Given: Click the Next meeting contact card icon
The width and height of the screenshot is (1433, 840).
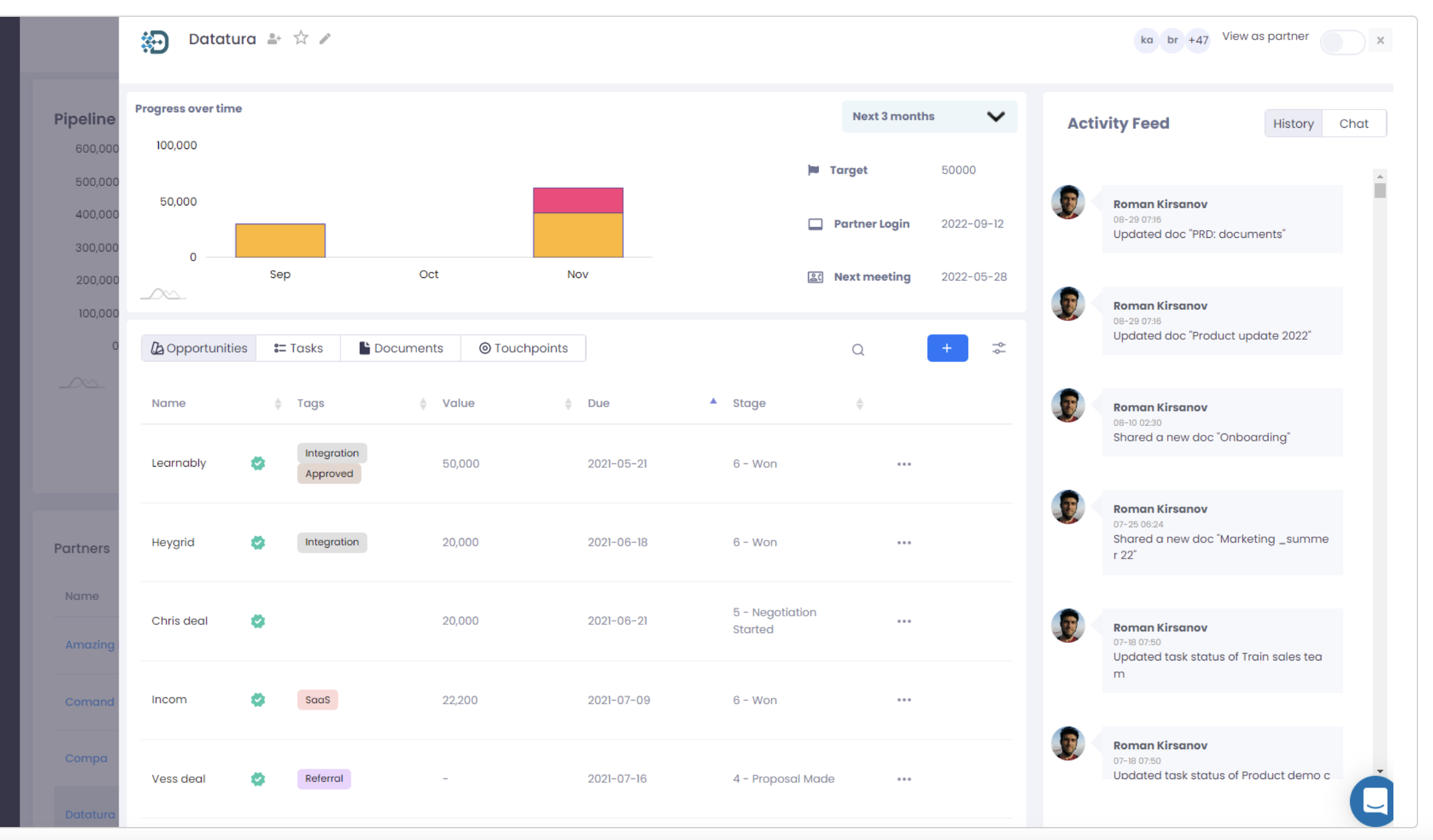Looking at the screenshot, I should (x=814, y=277).
